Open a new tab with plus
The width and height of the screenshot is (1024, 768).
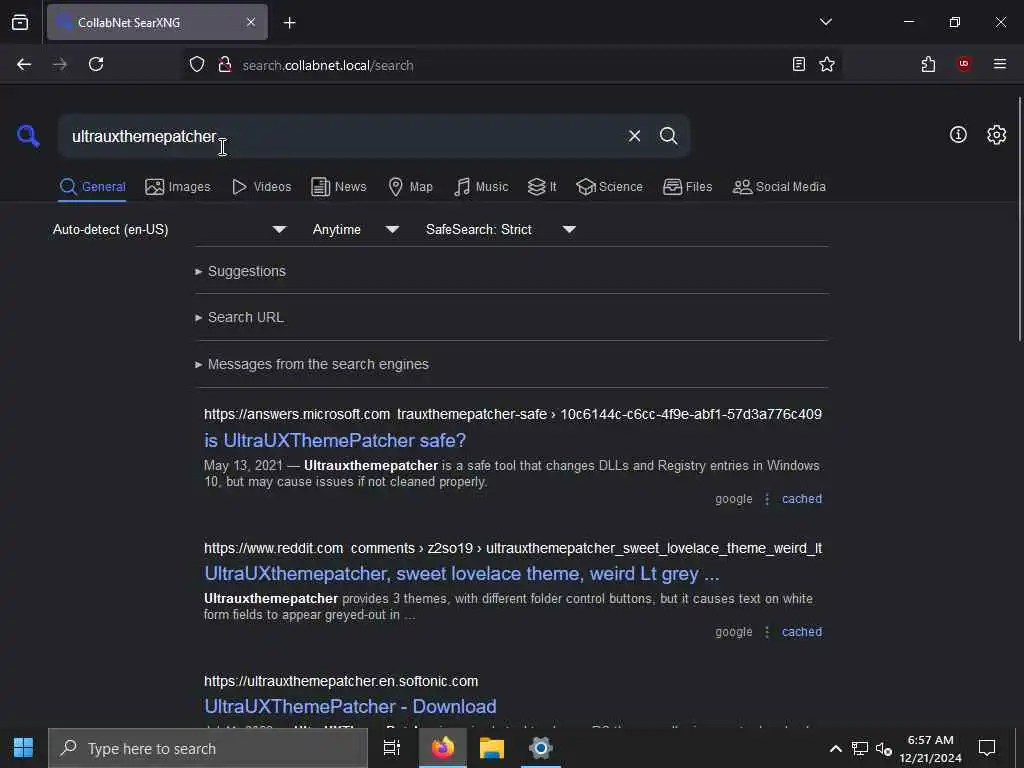[x=289, y=23]
